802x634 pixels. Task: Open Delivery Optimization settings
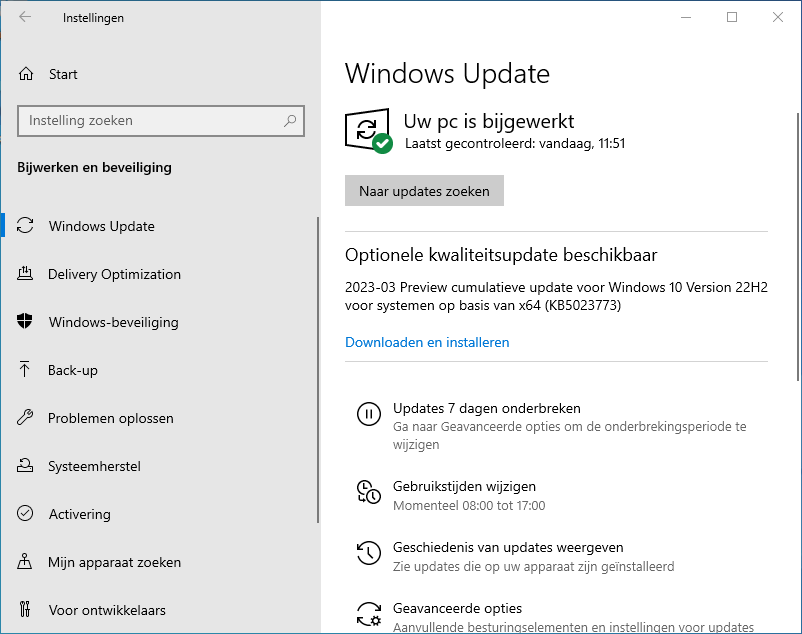(x=114, y=274)
